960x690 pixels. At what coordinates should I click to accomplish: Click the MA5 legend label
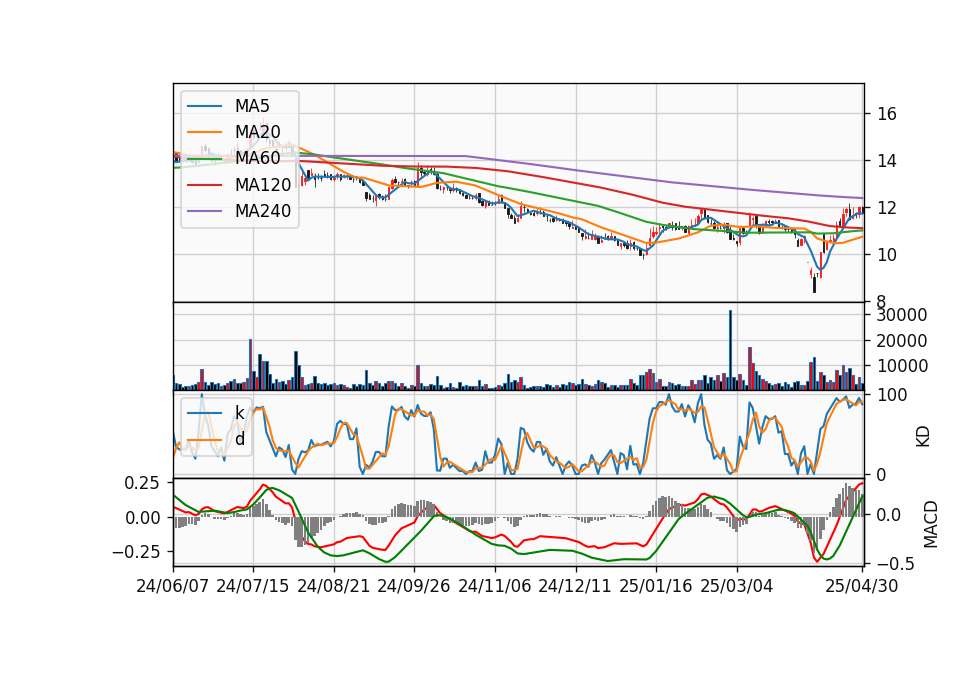[252, 106]
